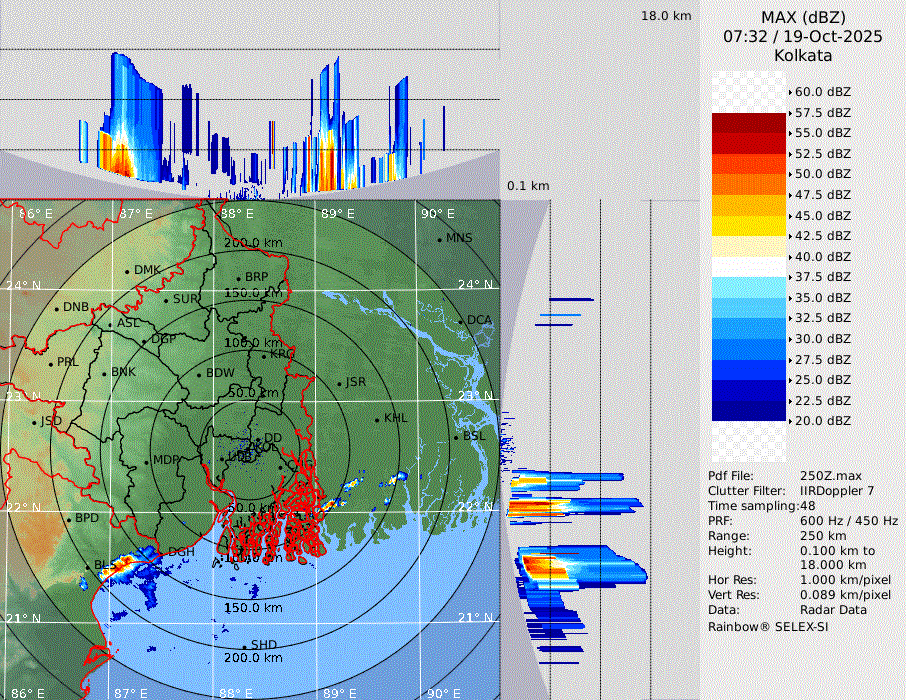
Task: Click the BPD station marker
Action: pos(68,520)
